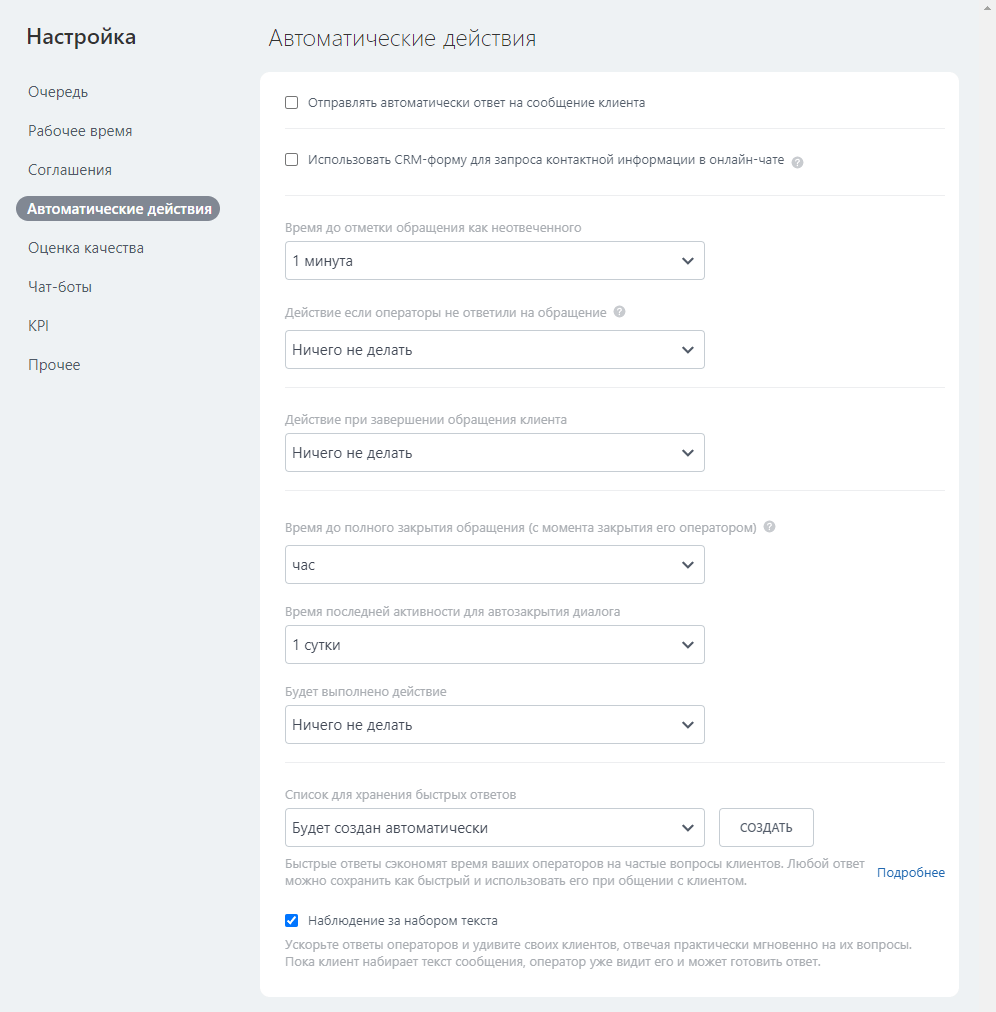Go to the 'Очередь' settings section

(57, 92)
